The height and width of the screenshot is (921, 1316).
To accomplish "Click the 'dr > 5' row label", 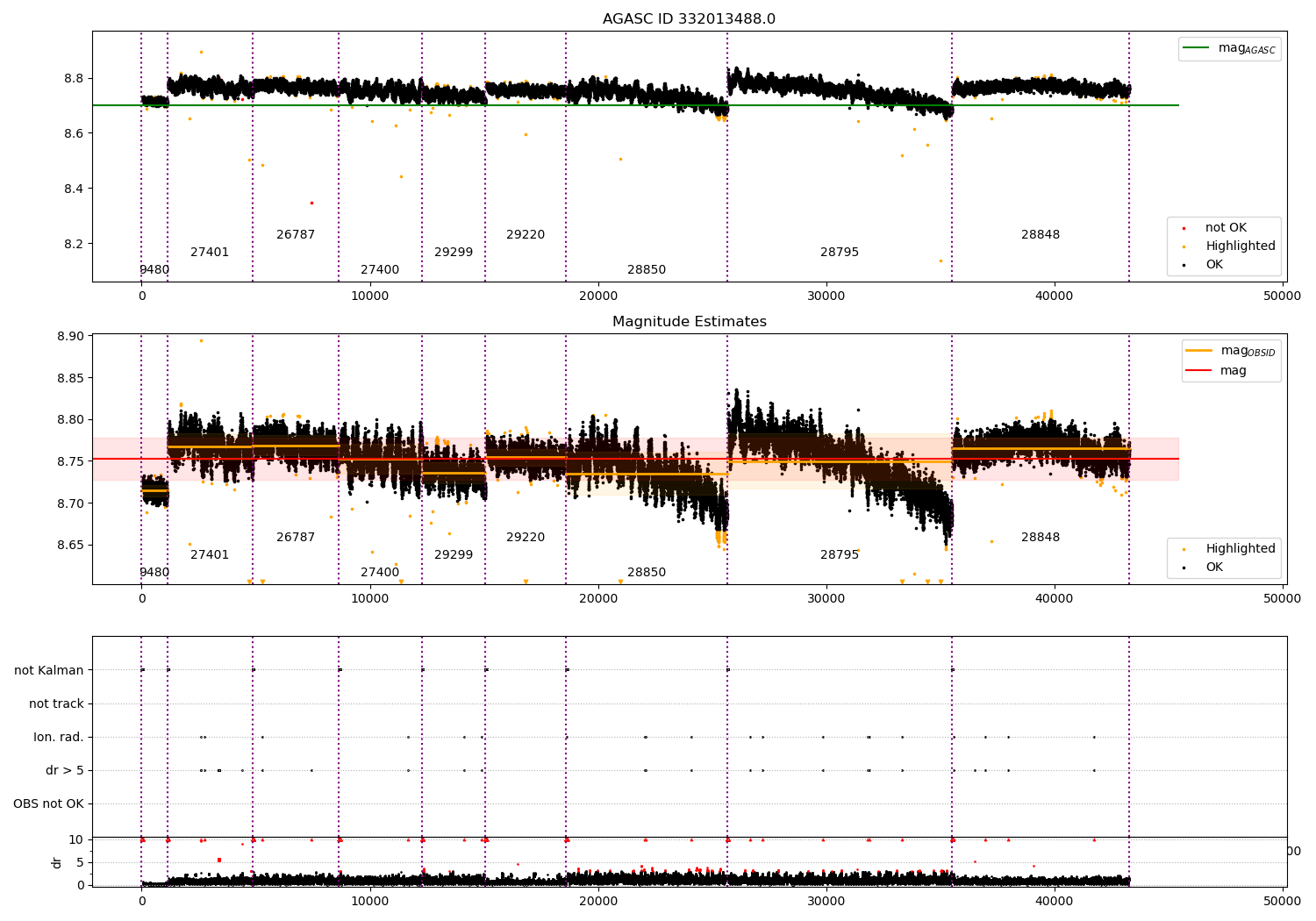I will (65, 770).
